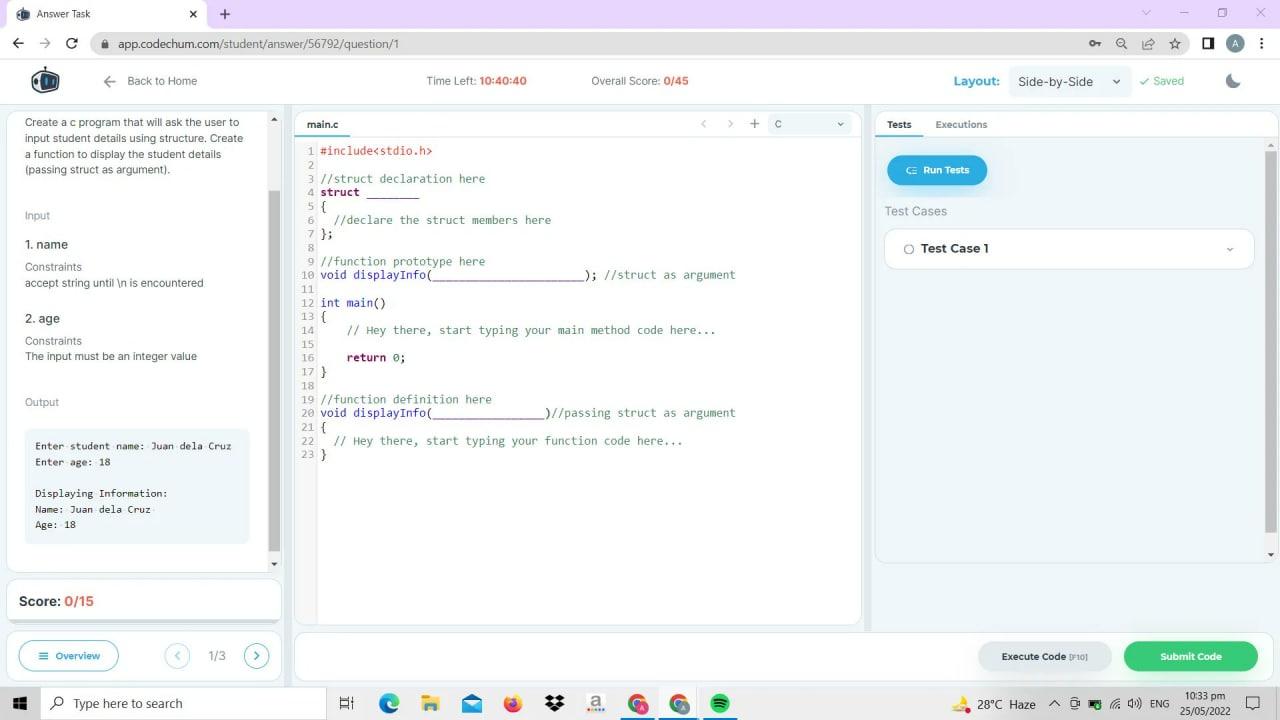The width and height of the screenshot is (1280, 720).
Task: Click the CodeChum logo icon
Action: (x=45, y=81)
